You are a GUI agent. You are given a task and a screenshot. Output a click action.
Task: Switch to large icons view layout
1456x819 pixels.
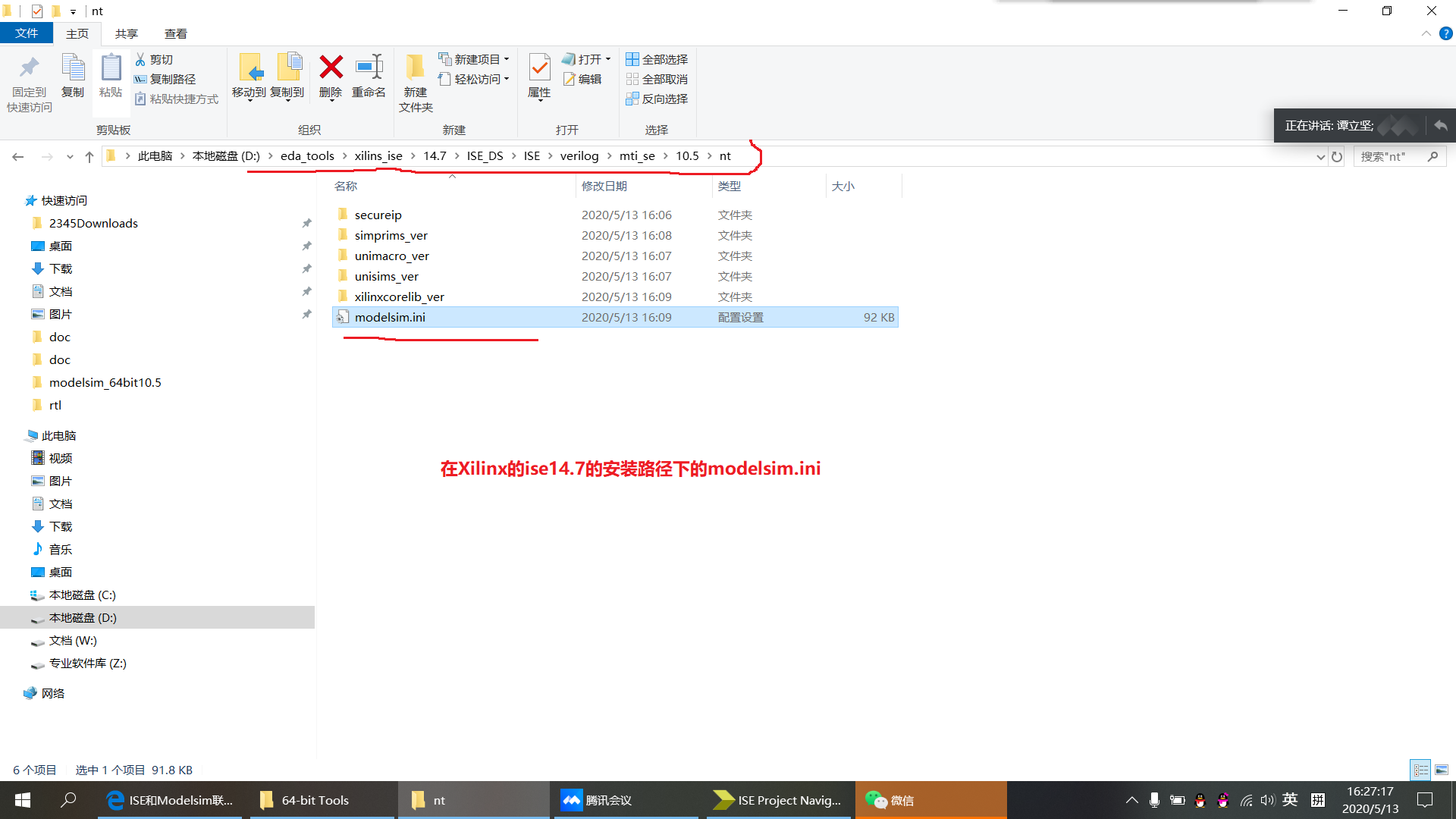pyautogui.click(x=1441, y=770)
